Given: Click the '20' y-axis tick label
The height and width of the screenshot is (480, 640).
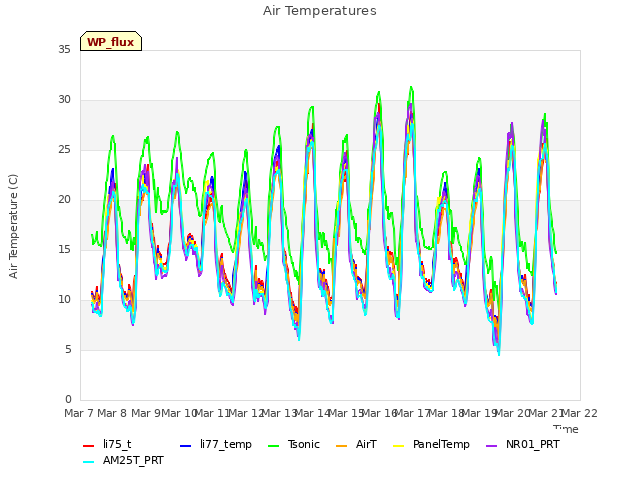Looking at the screenshot, I should (x=64, y=200).
